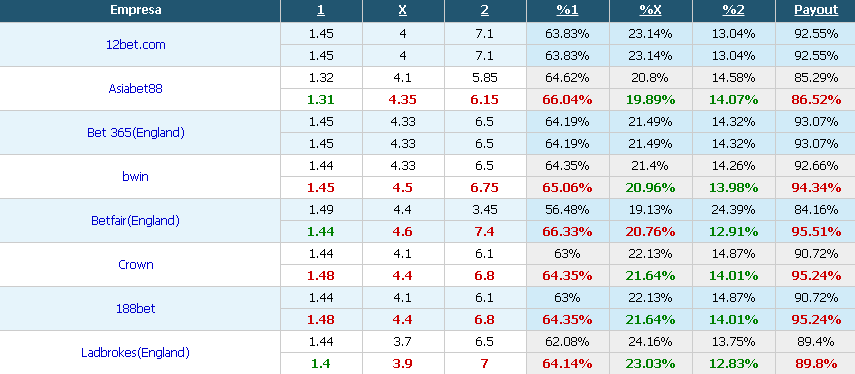Sort by the Payout column header

(816, 10)
